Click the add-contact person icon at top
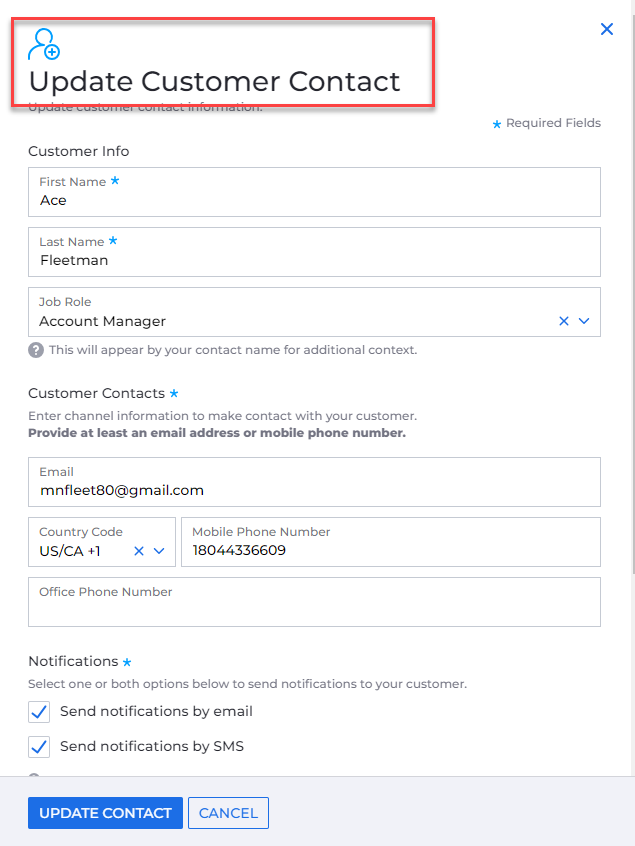 click(x=44, y=45)
